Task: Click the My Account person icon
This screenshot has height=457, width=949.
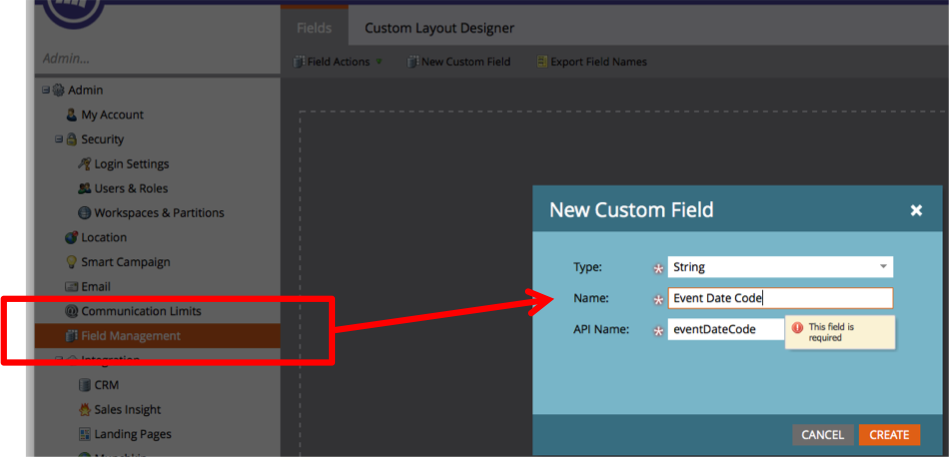Action: click(71, 114)
